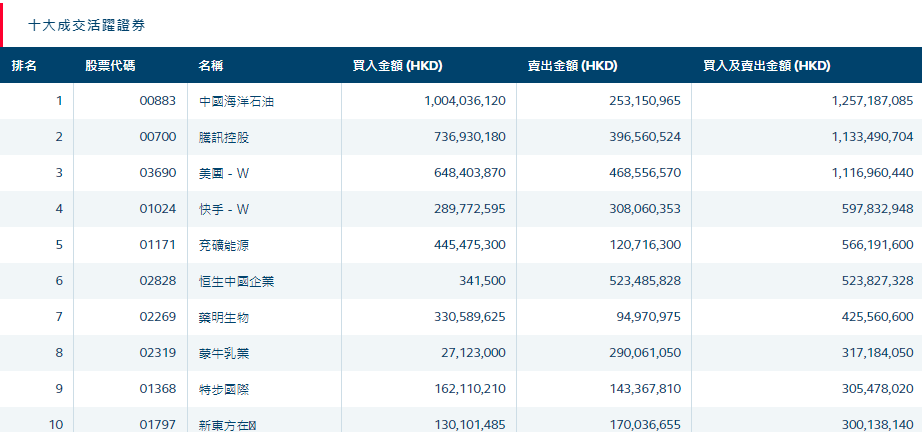The width and height of the screenshot is (922, 432).
Task: Click buy amount 162,110,210
Action: click(470, 389)
